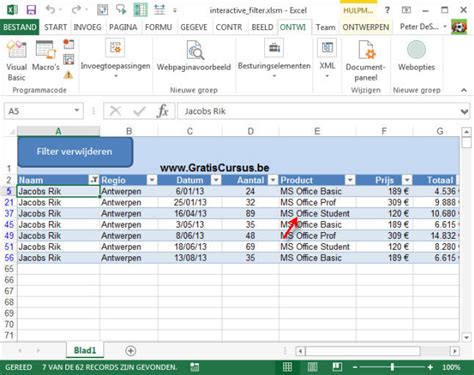Open the XML group
474x375 pixels.
(327, 58)
